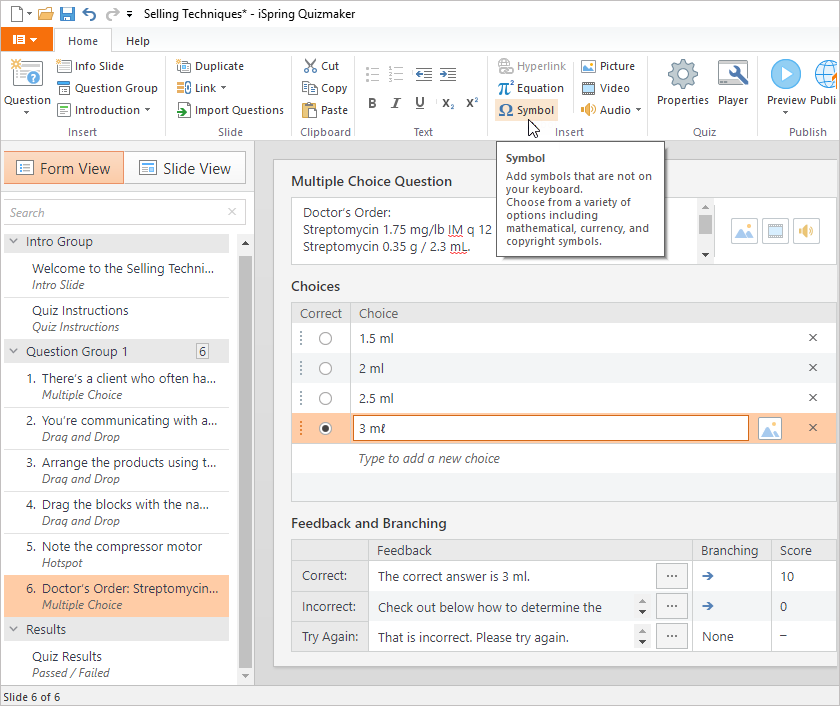This screenshot has width=840, height=706.
Task: Open quiz Properties gear icon
Action: [683, 75]
